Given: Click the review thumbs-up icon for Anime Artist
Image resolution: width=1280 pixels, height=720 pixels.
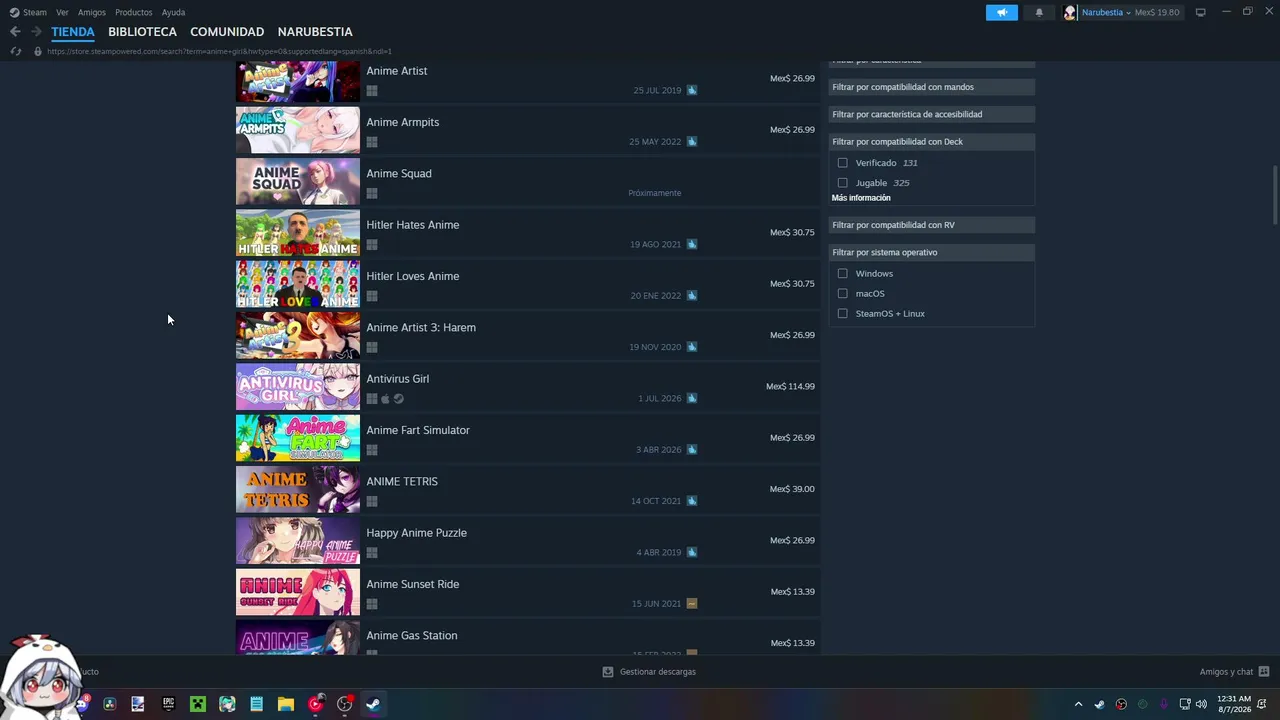Looking at the screenshot, I should [692, 90].
